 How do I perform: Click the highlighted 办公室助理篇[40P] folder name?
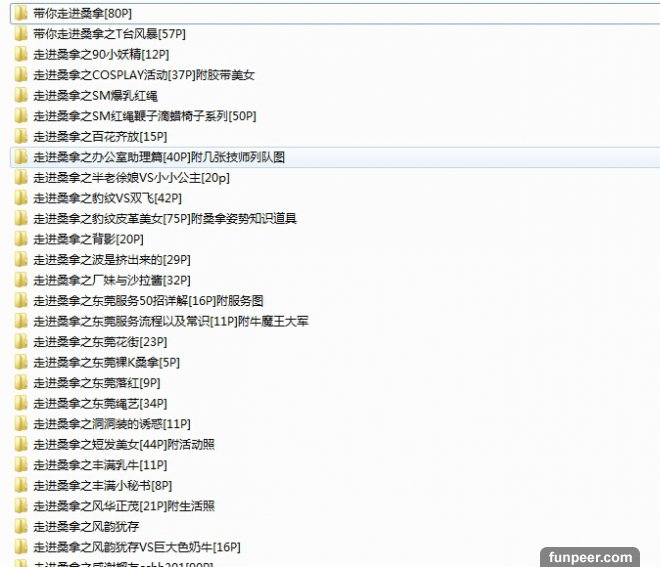pos(159,157)
